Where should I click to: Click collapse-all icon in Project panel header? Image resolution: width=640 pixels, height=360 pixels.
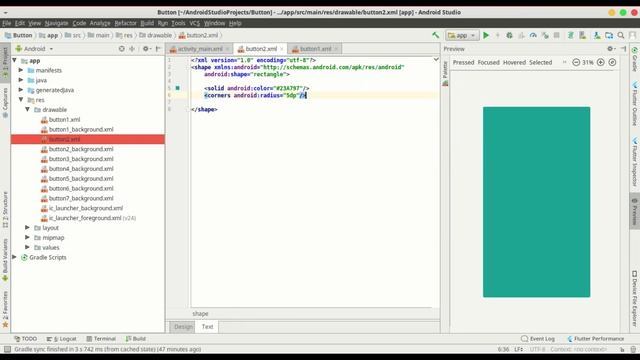pos(132,49)
